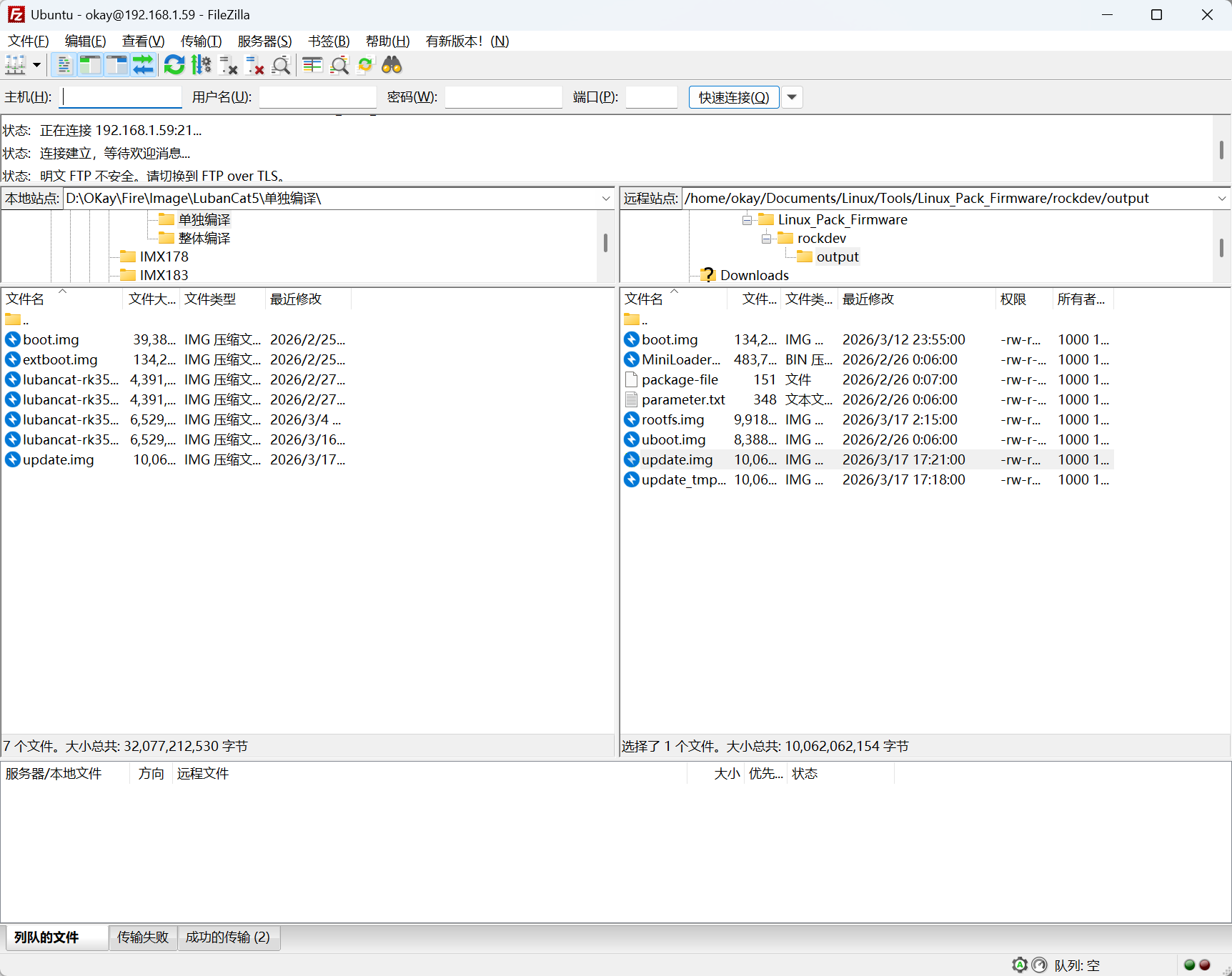Search files with the binoculars icon
1232x976 pixels.
pos(392,66)
